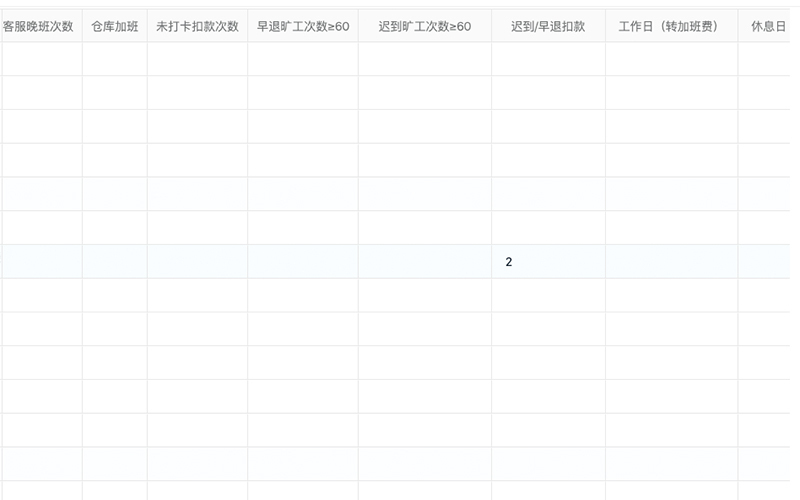Select the 工作日（转加班费）column header
Viewport: 800px width, 500px height.
coord(671,26)
